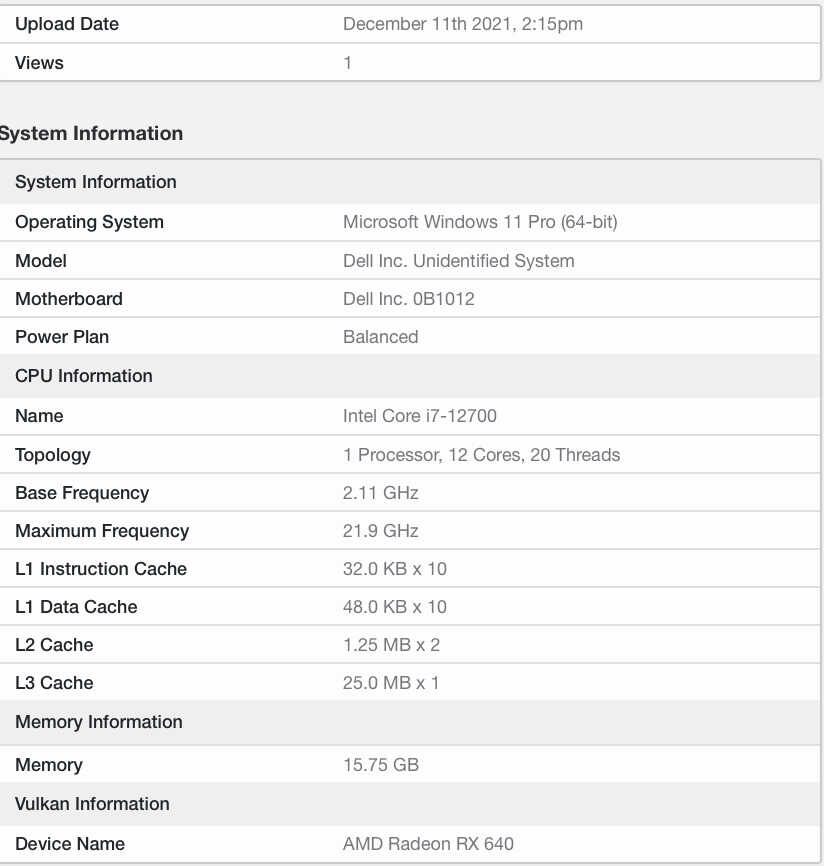Click the CPU Information header row

[410, 376]
